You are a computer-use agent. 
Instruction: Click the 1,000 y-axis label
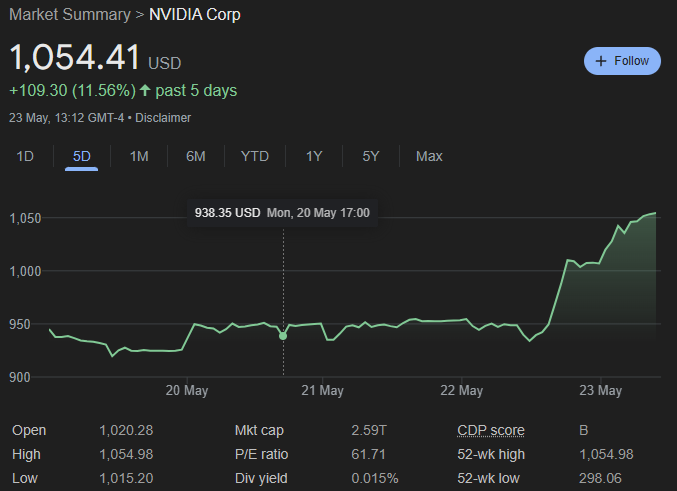(25, 271)
